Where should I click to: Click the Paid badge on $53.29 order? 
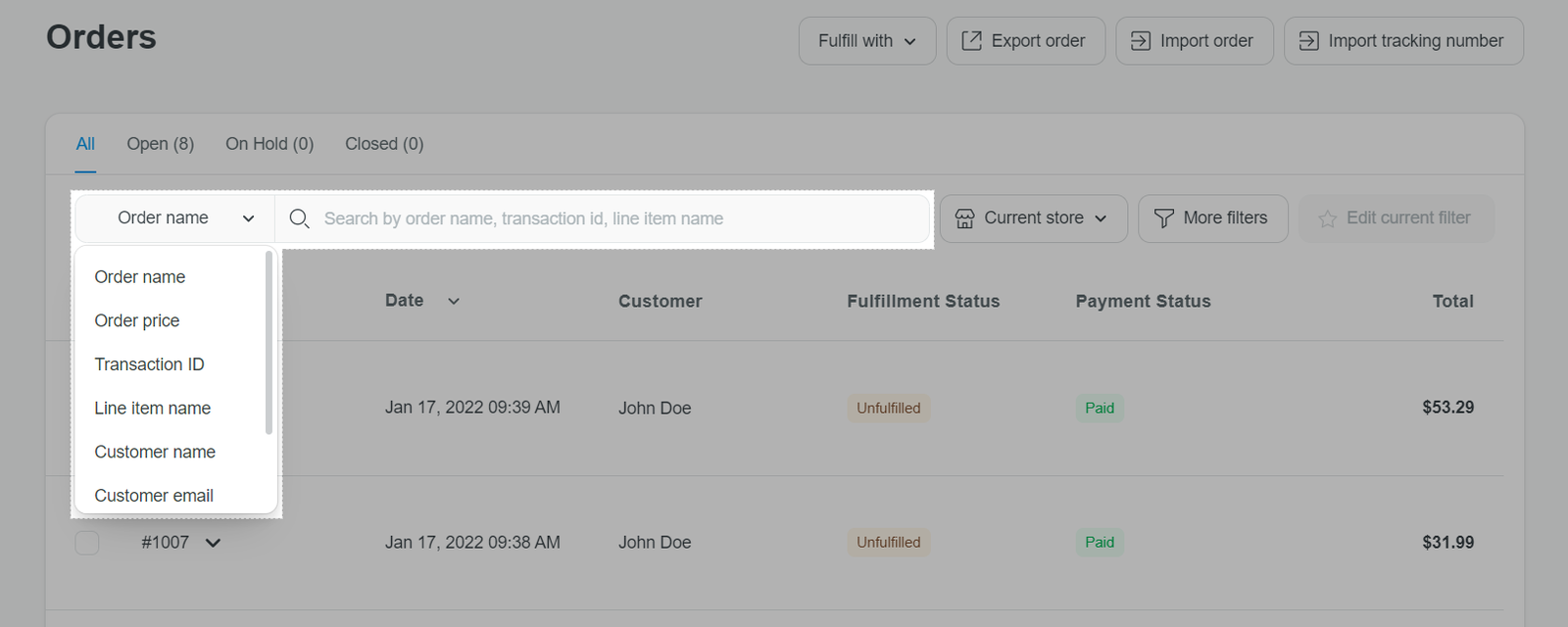click(x=1100, y=409)
